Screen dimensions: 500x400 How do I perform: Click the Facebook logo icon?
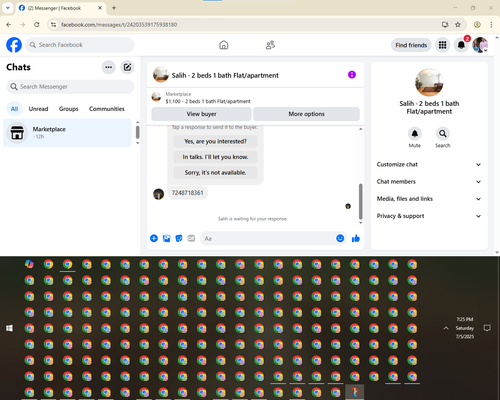14,45
